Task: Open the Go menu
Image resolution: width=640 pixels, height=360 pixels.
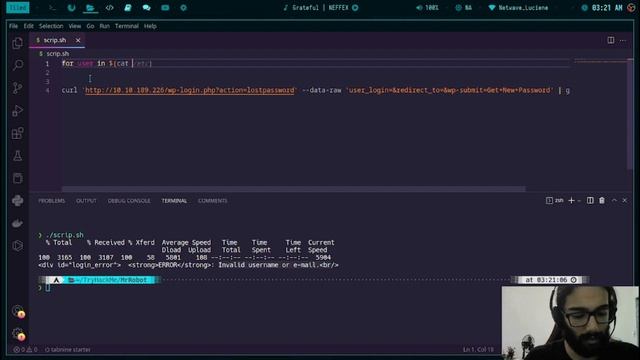Action: tap(90, 26)
